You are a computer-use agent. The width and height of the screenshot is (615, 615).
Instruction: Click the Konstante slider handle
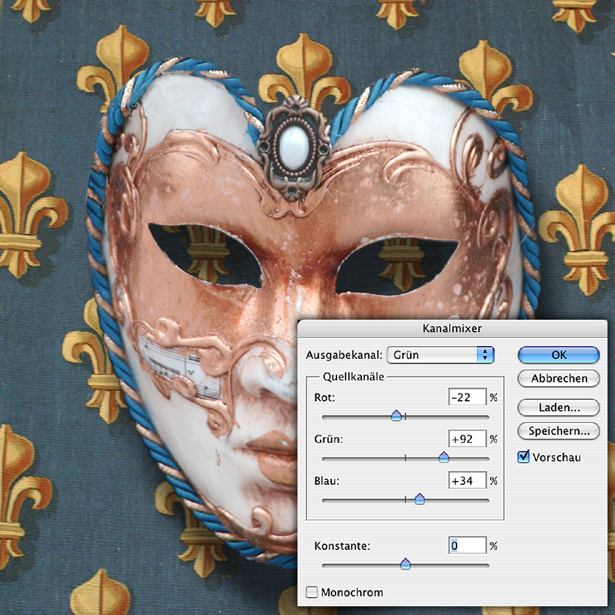tap(405, 564)
